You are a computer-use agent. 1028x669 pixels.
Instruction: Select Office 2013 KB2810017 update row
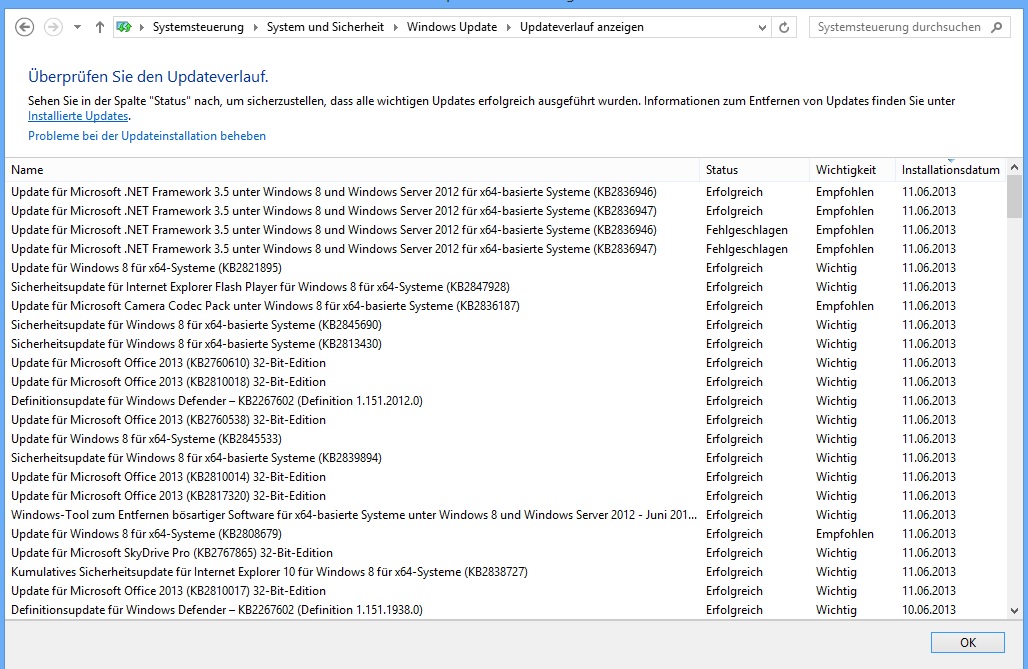tap(505, 592)
